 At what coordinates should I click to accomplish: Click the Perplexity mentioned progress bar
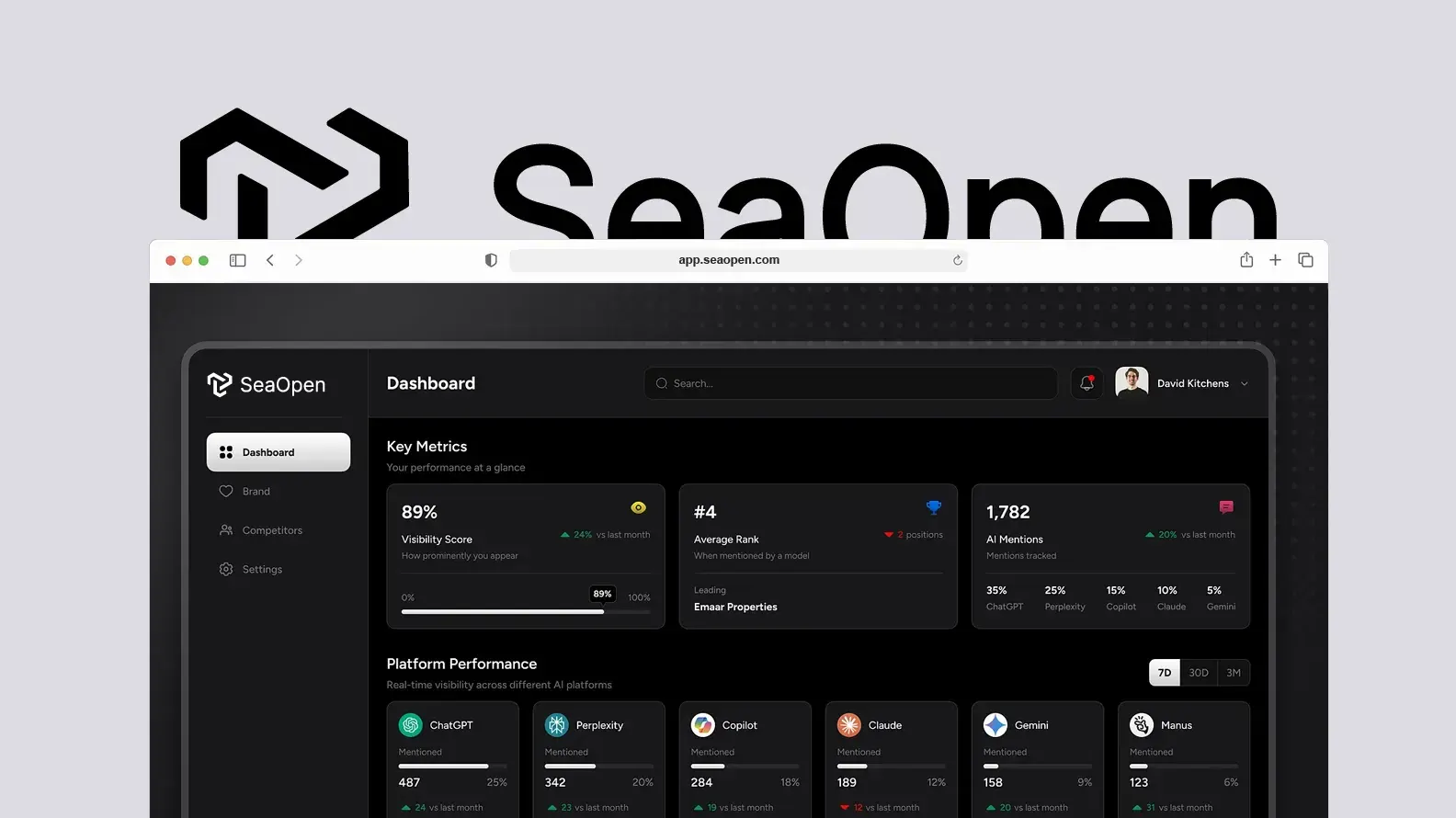(x=599, y=766)
